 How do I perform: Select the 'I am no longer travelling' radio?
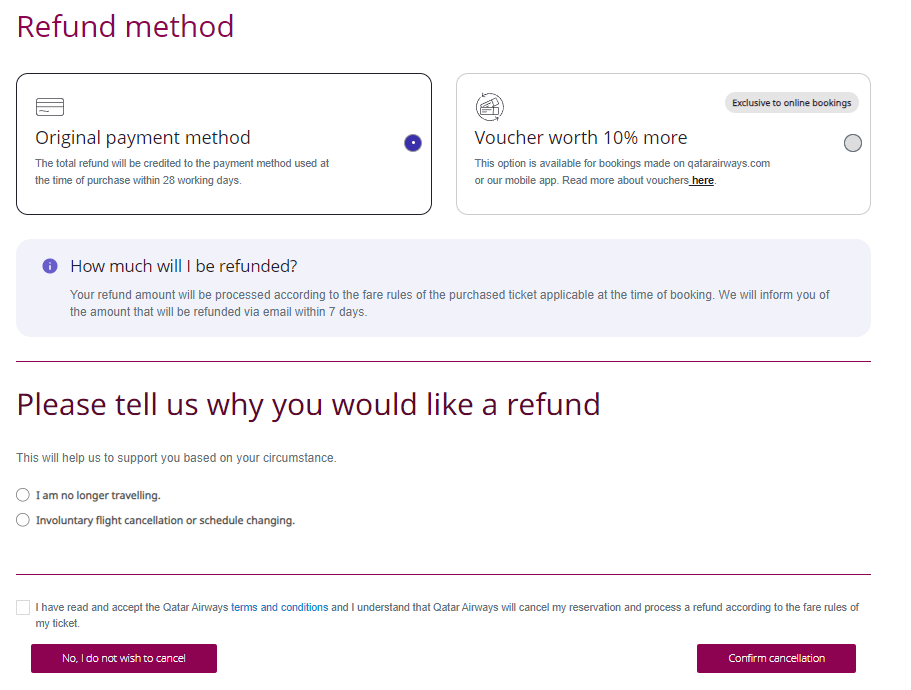(x=23, y=495)
